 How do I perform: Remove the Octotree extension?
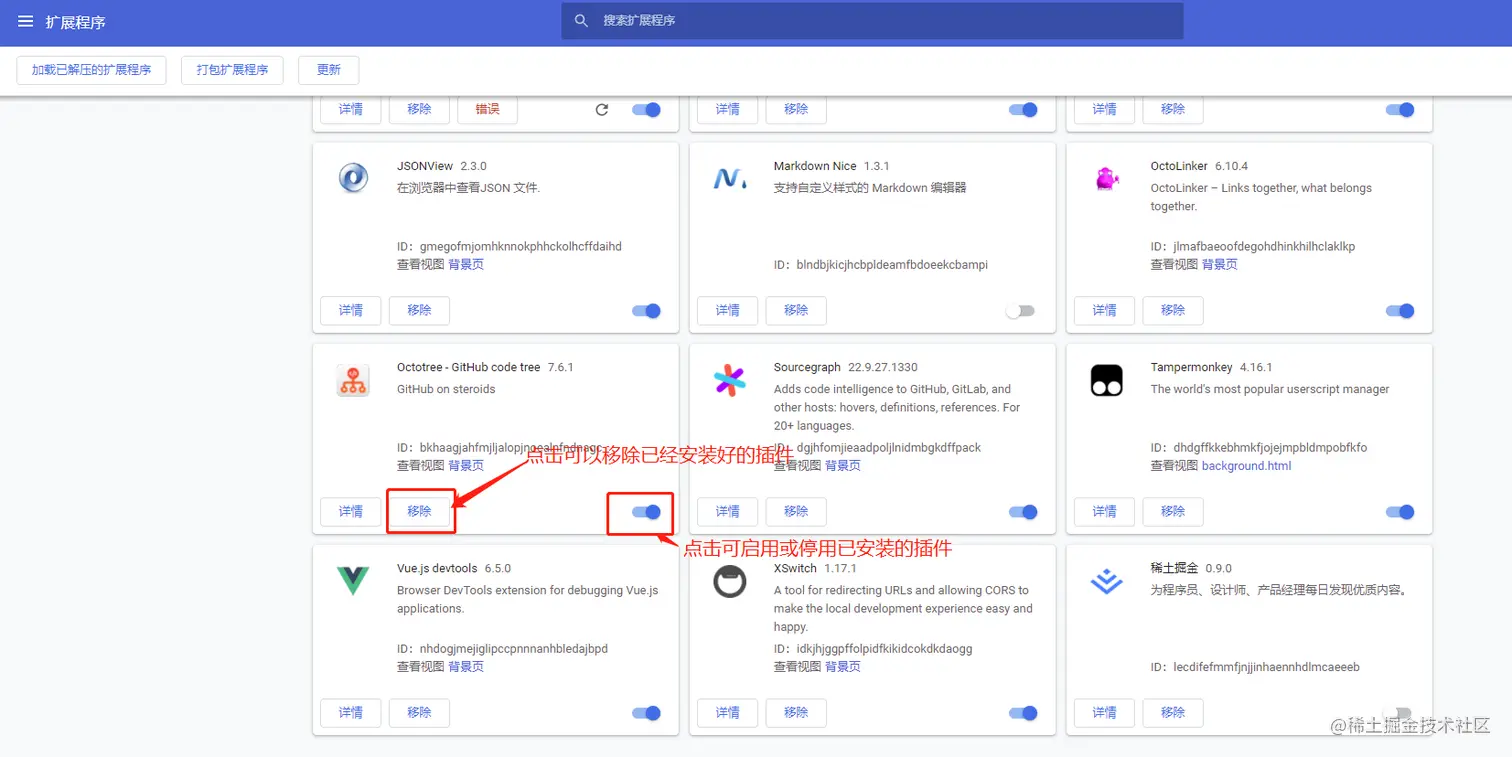pos(419,512)
